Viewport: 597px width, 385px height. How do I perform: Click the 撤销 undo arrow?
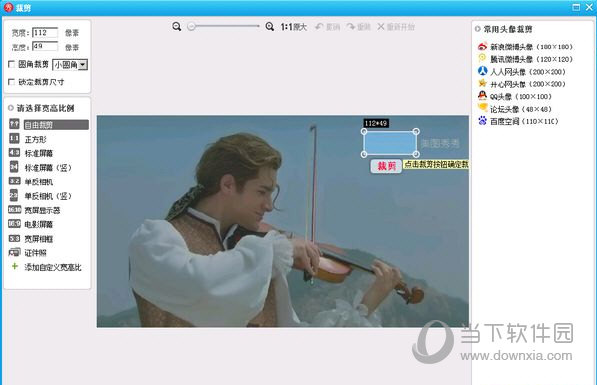pyautogui.click(x=327, y=27)
